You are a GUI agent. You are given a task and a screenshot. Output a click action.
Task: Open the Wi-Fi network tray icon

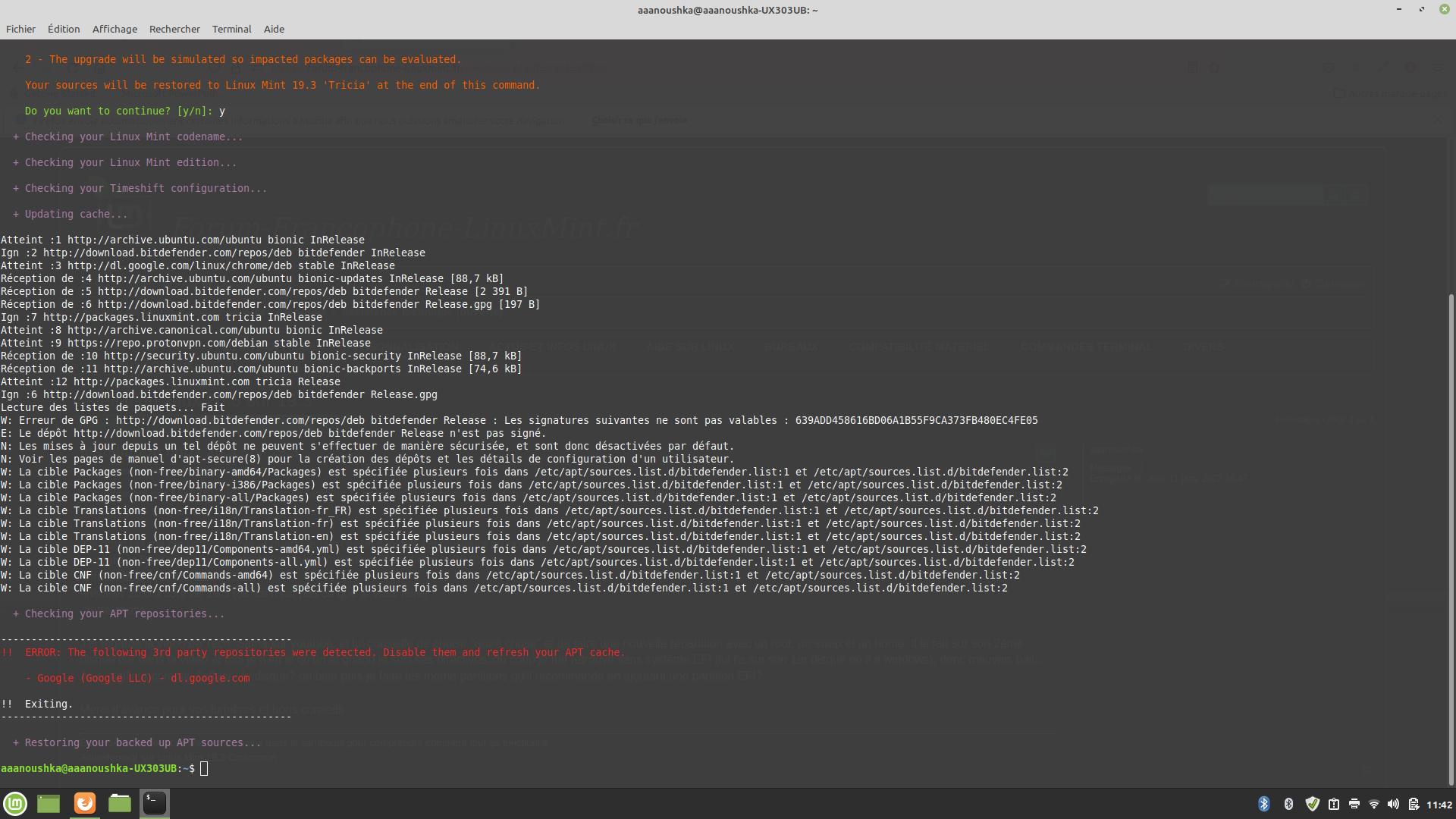[1374, 805]
